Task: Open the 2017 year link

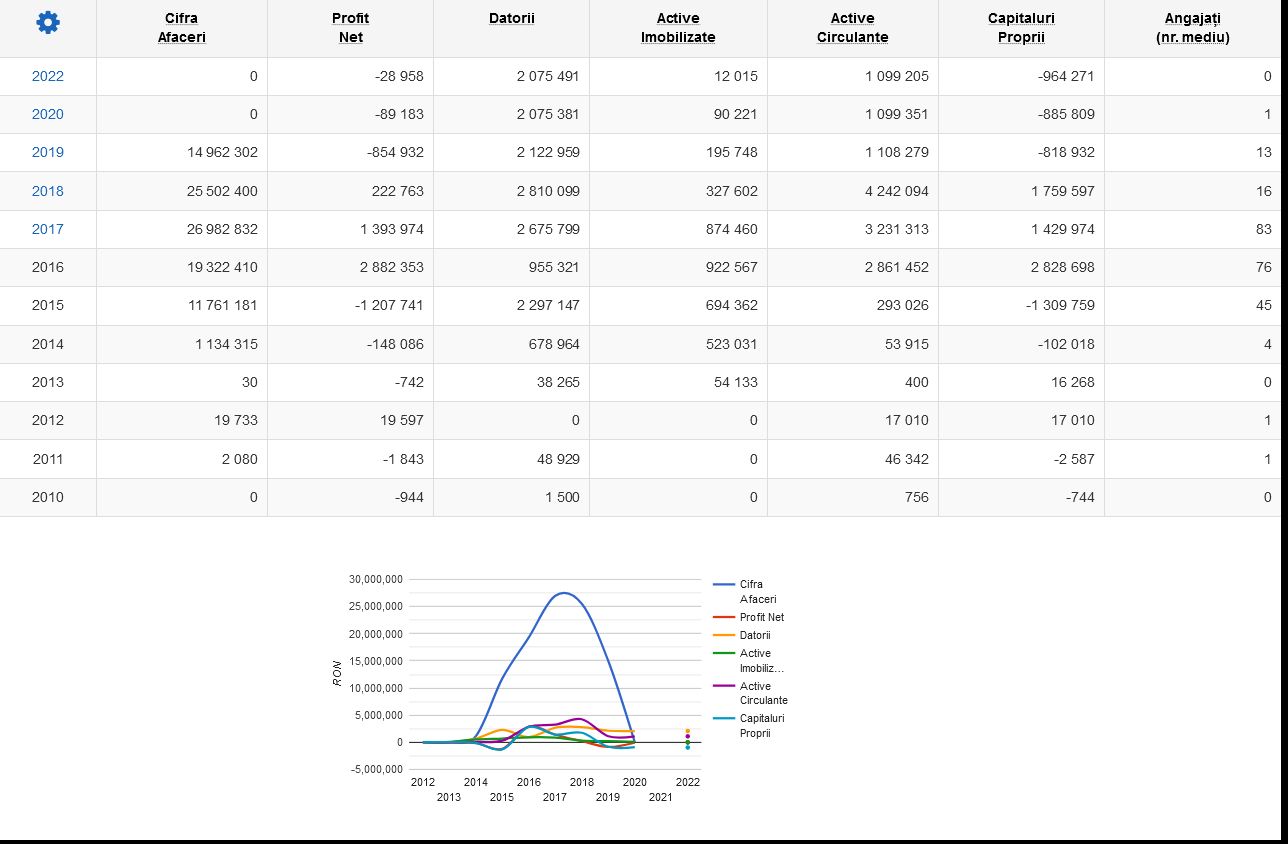Action: click(47, 229)
